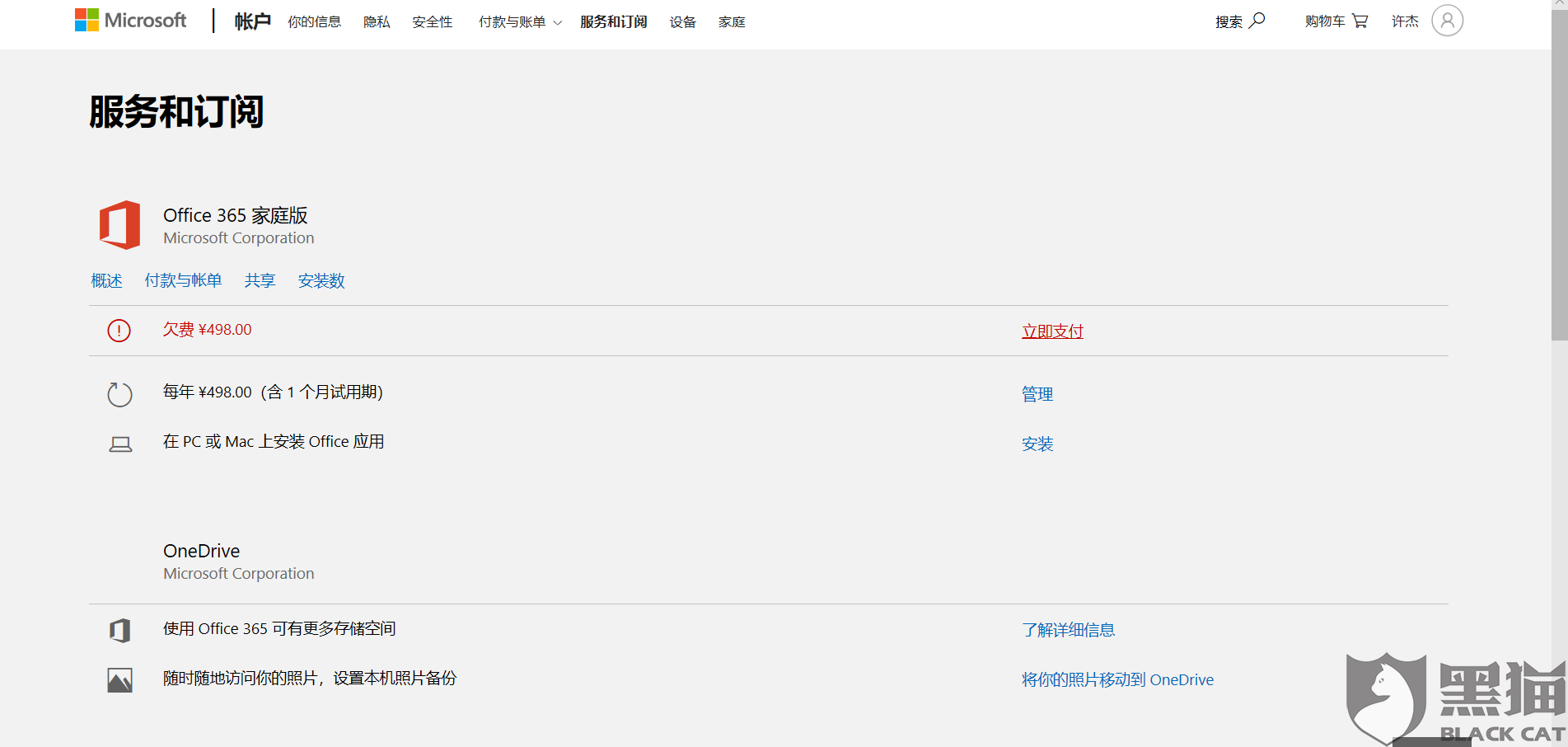Click the subscription renewal cycle icon
The height and width of the screenshot is (747, 1568).
(x=119, y=394)
